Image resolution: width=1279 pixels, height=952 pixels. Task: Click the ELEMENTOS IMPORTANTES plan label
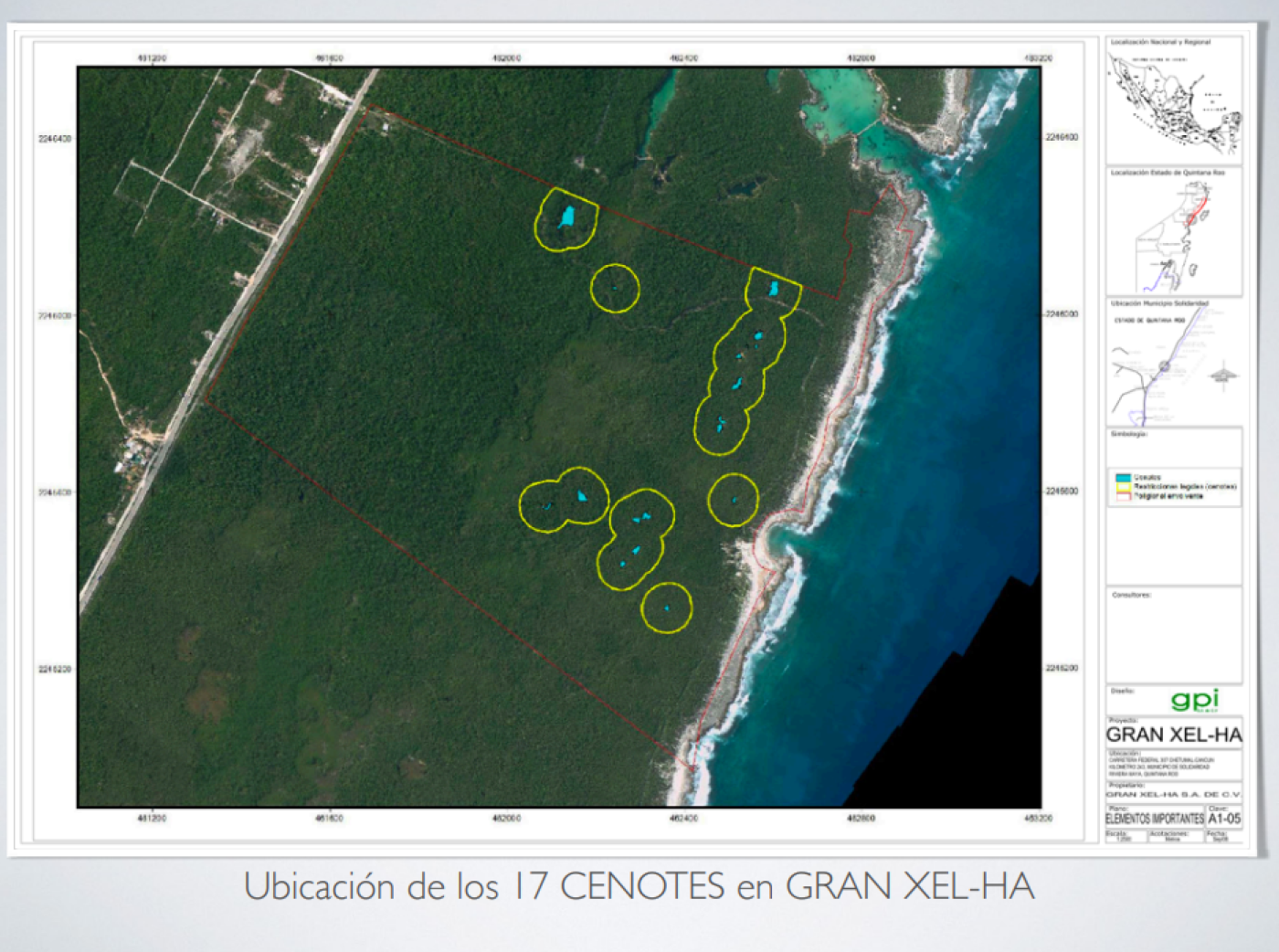[x=1155, y=819]
